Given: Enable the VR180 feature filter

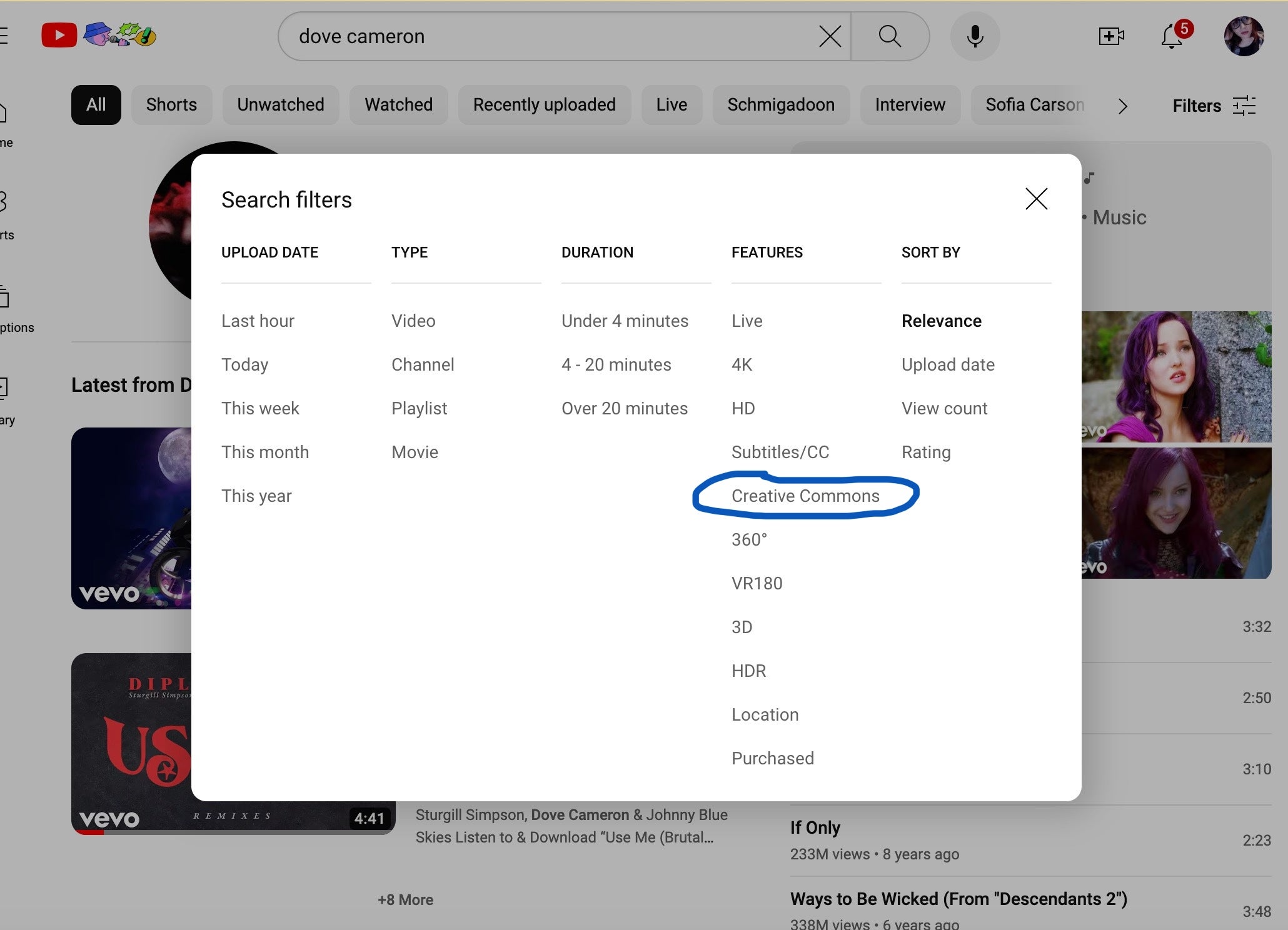Looking at the screenshot, I should click(x=757, y=583).
